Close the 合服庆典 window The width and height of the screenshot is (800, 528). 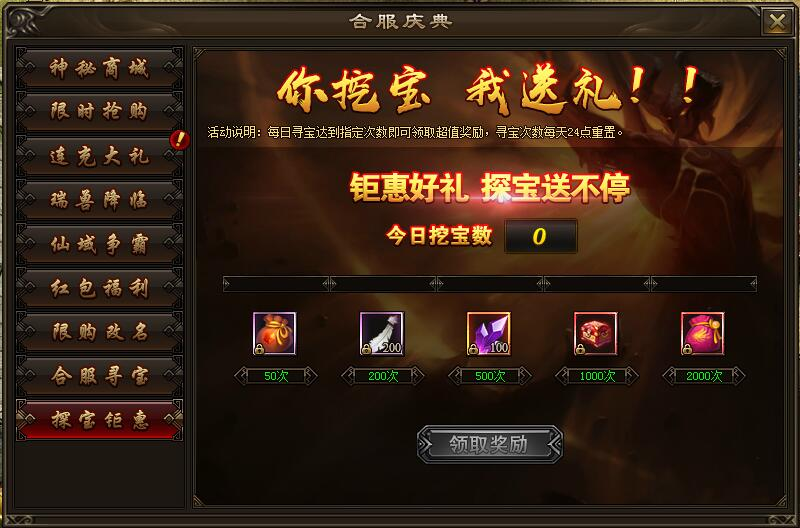(777, 22)
